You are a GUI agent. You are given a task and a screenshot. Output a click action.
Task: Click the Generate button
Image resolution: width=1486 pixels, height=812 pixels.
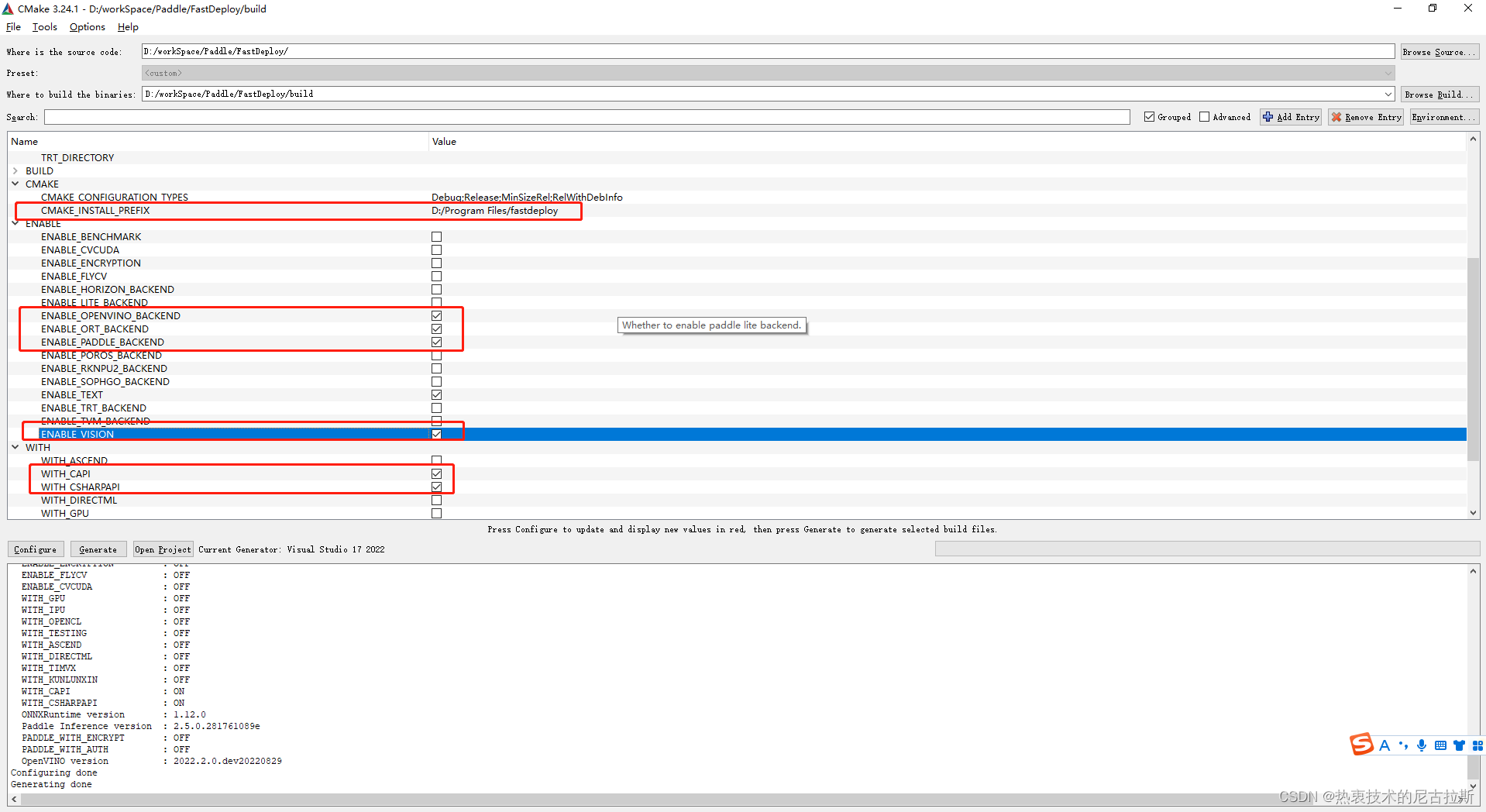98,549
